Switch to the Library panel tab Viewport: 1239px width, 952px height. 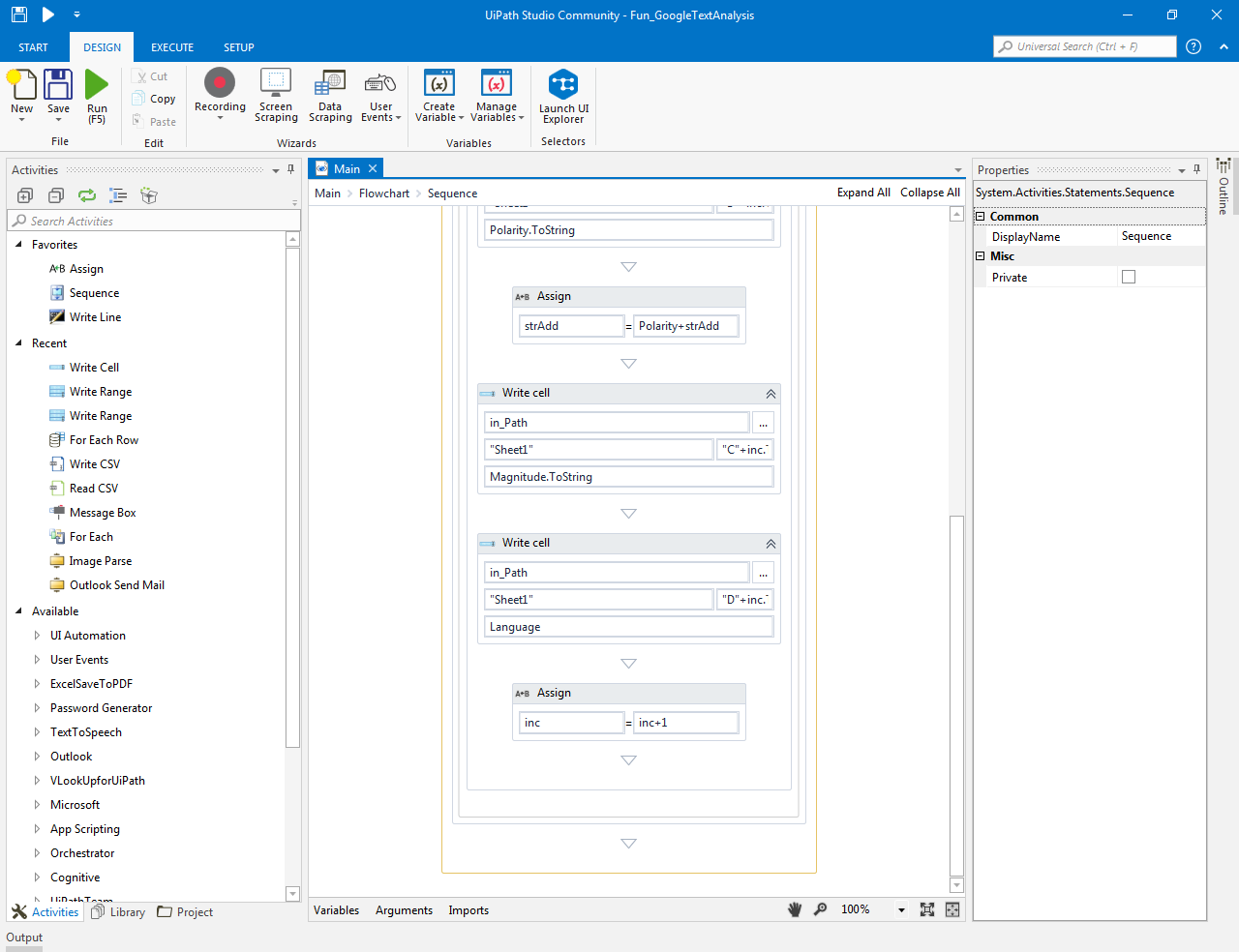pyautogui.click(x=118, y=912)
